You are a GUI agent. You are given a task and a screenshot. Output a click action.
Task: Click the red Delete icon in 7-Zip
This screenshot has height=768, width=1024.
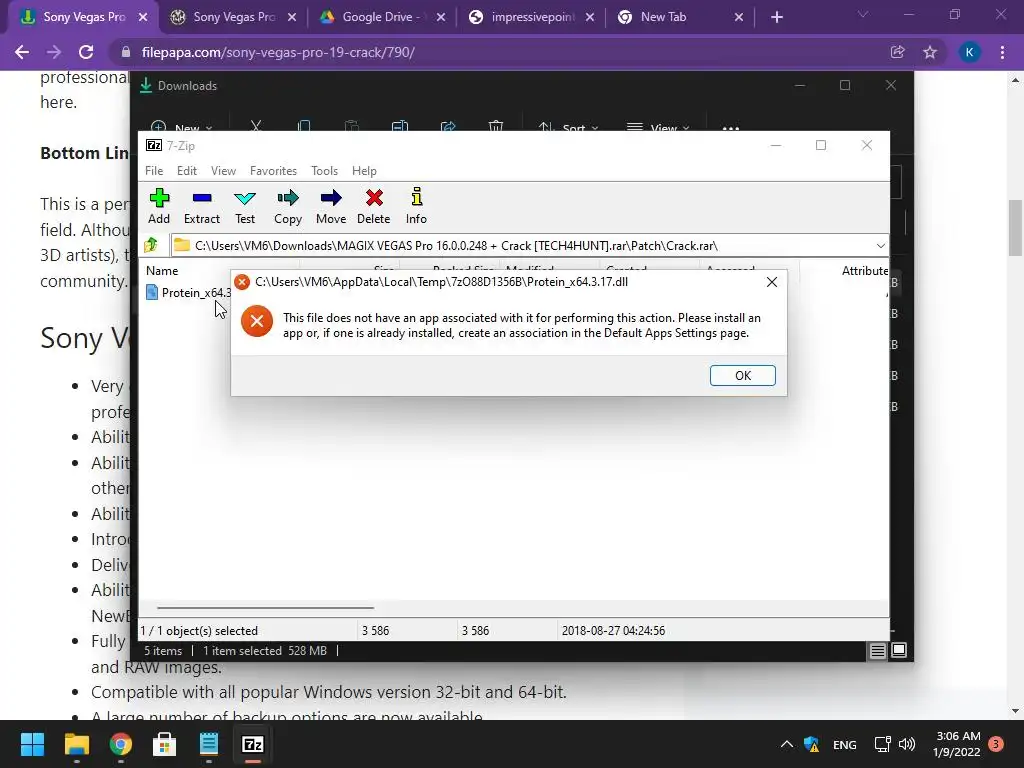click(x=374, y=206)
